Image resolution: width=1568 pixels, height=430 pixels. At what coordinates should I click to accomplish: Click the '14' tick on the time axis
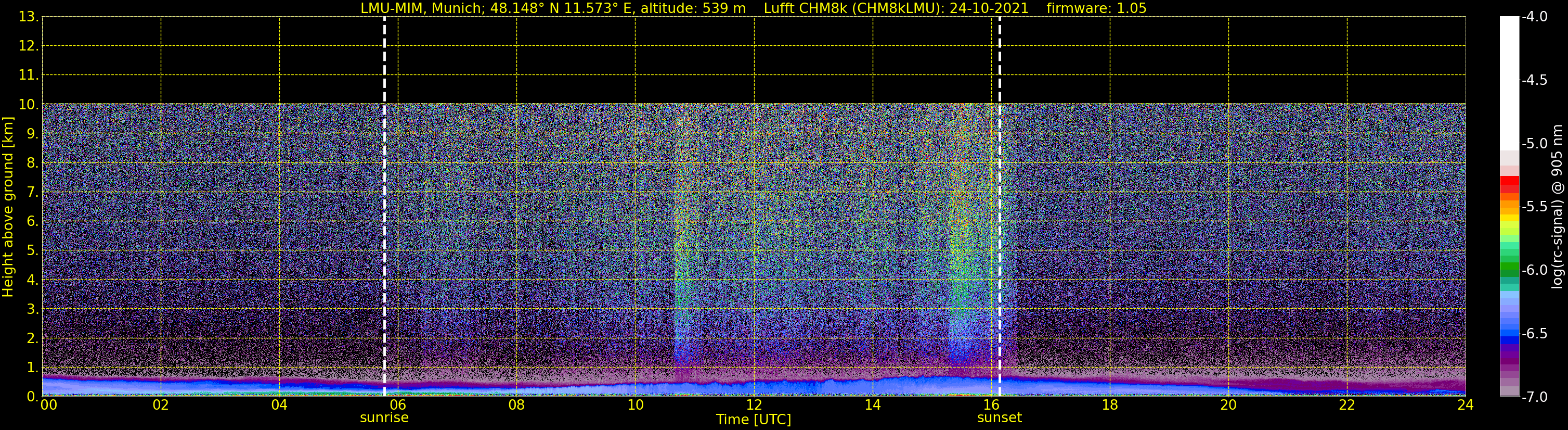tap(872, 405)
